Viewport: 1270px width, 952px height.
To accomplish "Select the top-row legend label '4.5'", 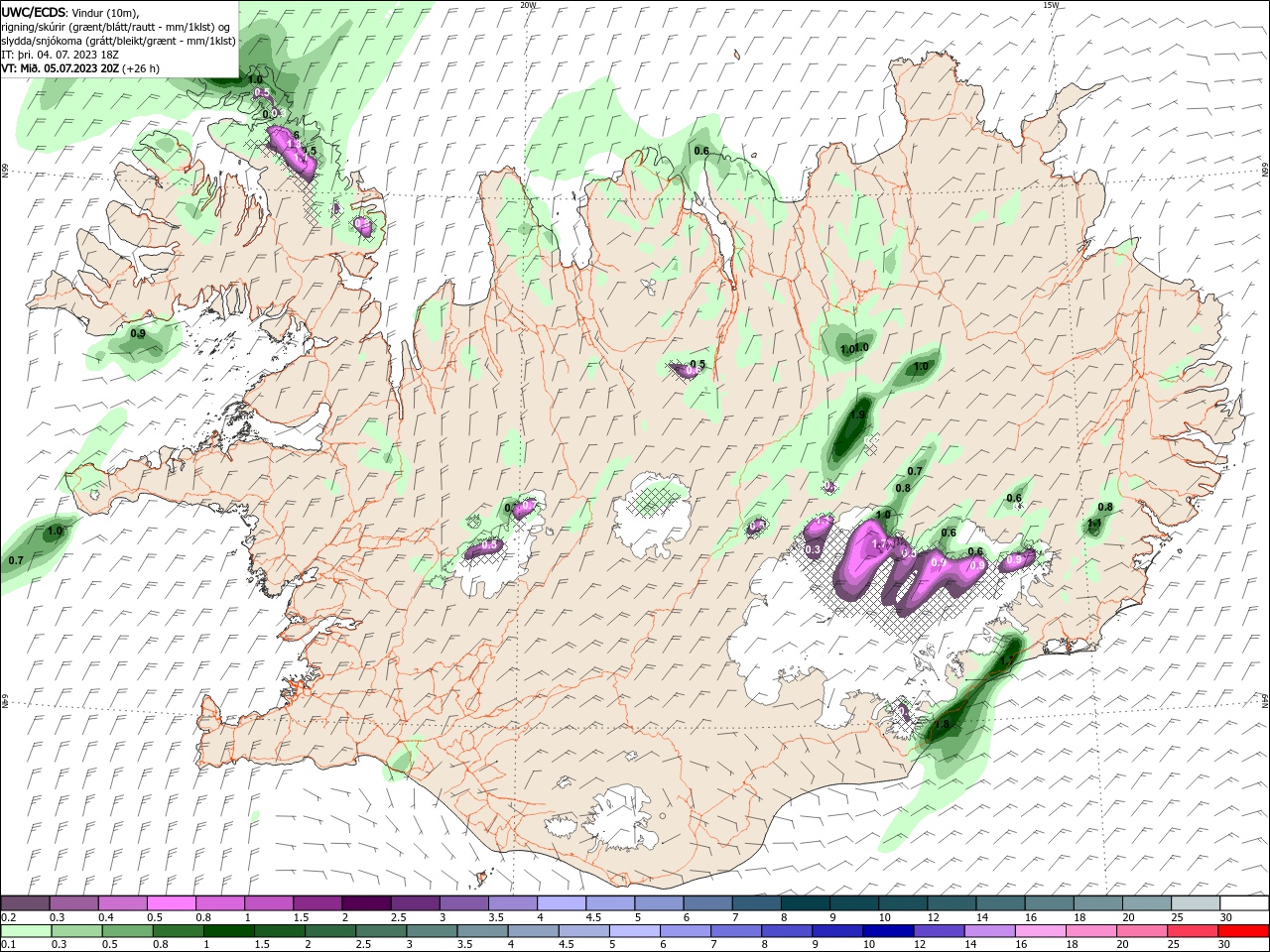I will tap(593, 917).
